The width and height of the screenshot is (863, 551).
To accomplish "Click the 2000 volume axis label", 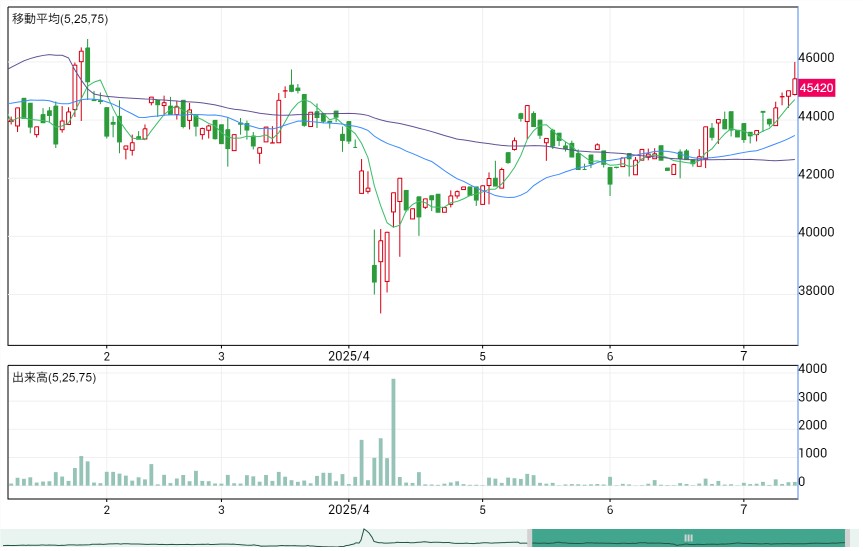I will 813,425.
